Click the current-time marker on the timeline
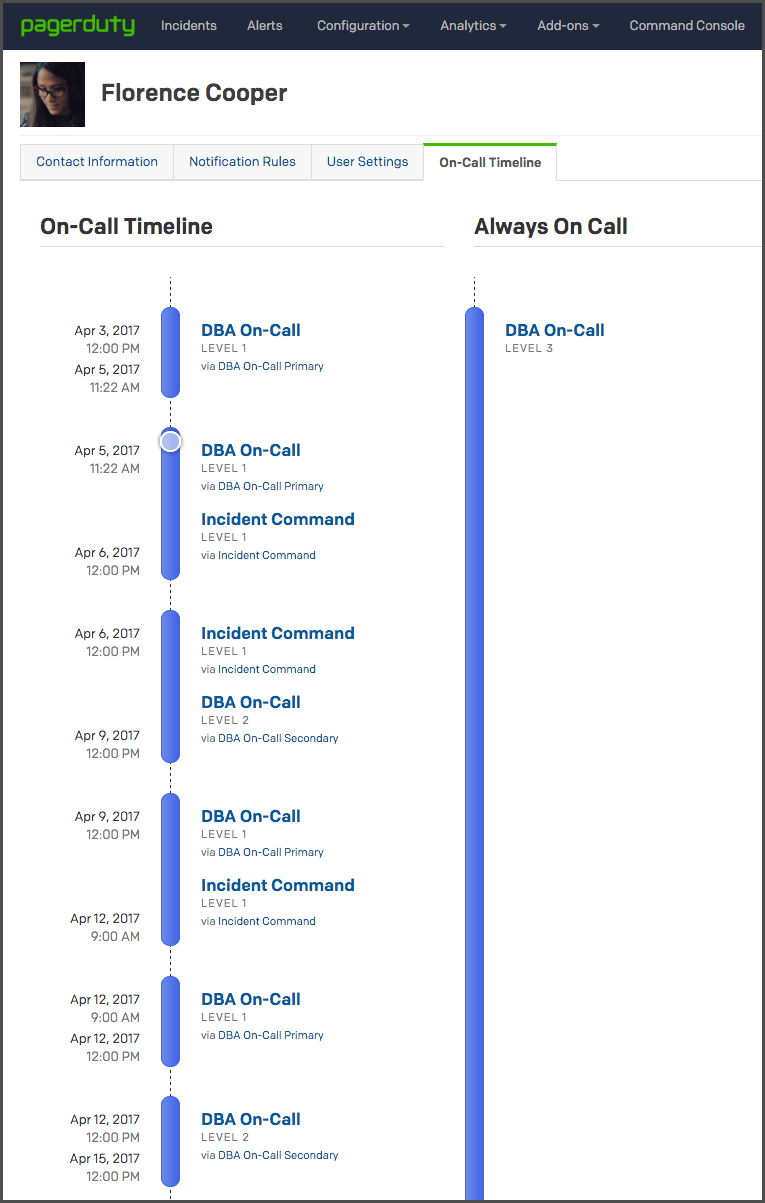The image size is (765, 1203). [171, 440]
